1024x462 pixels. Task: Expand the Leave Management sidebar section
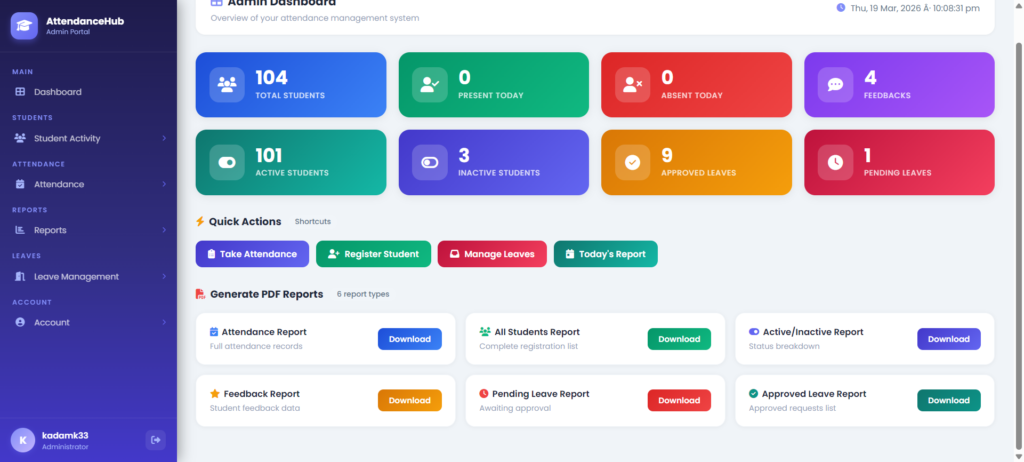point(88,276)
